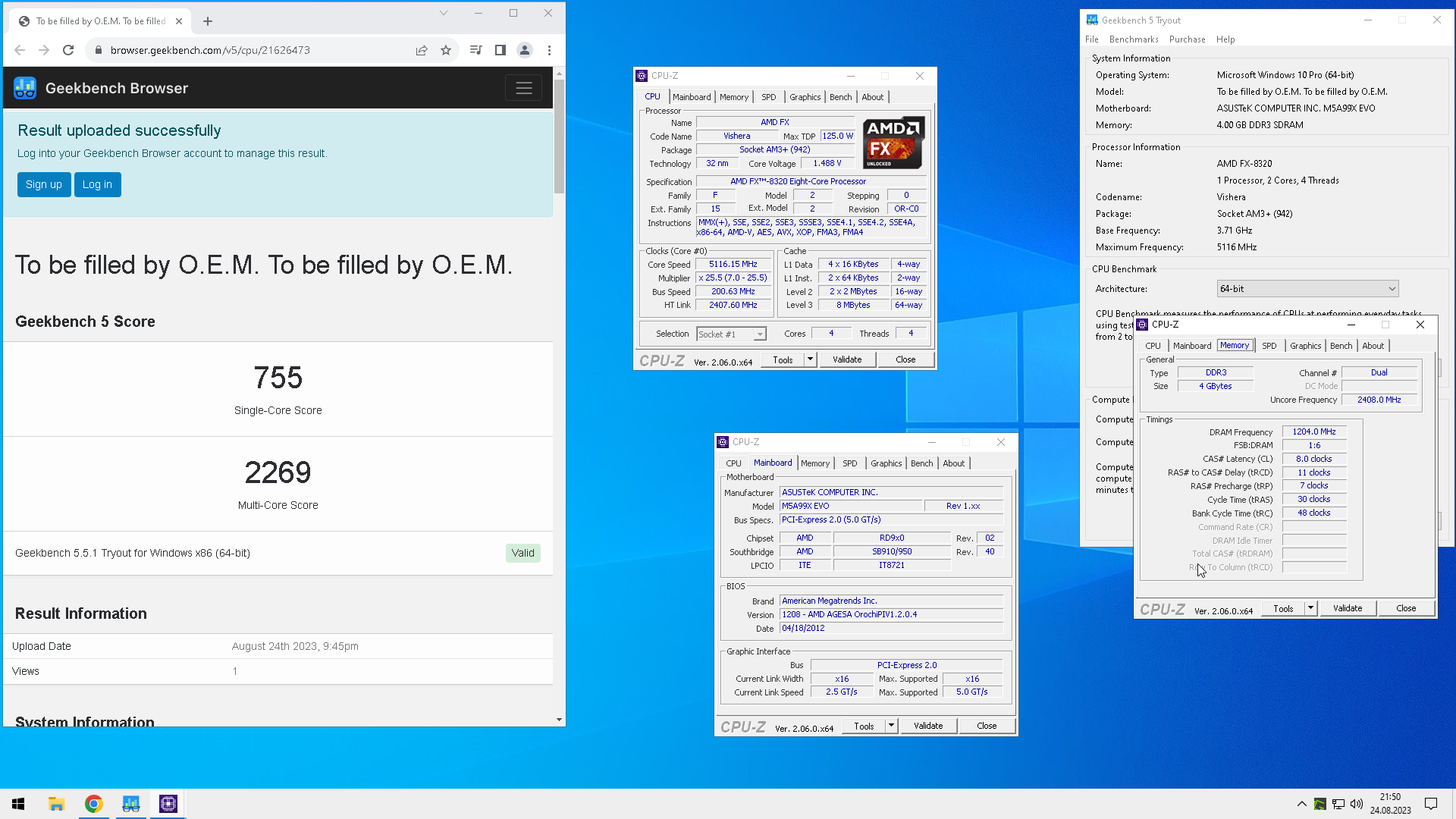The image size is (1456, 819).
Task: Open Chrome three-dot menu
Action: [549, 50]
